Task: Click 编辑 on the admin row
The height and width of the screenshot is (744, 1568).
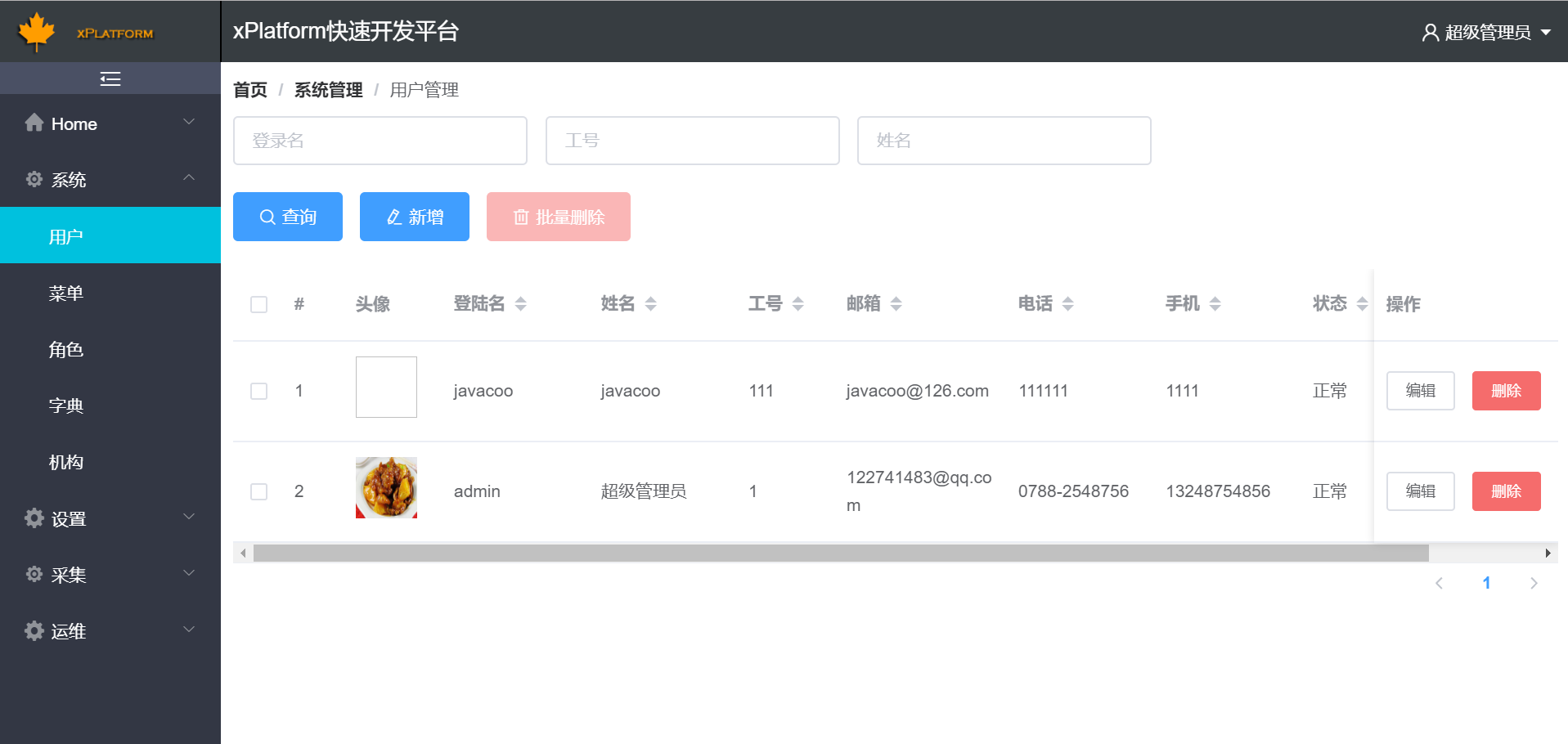Action: pyautogui.click(x=1420, y=491)
